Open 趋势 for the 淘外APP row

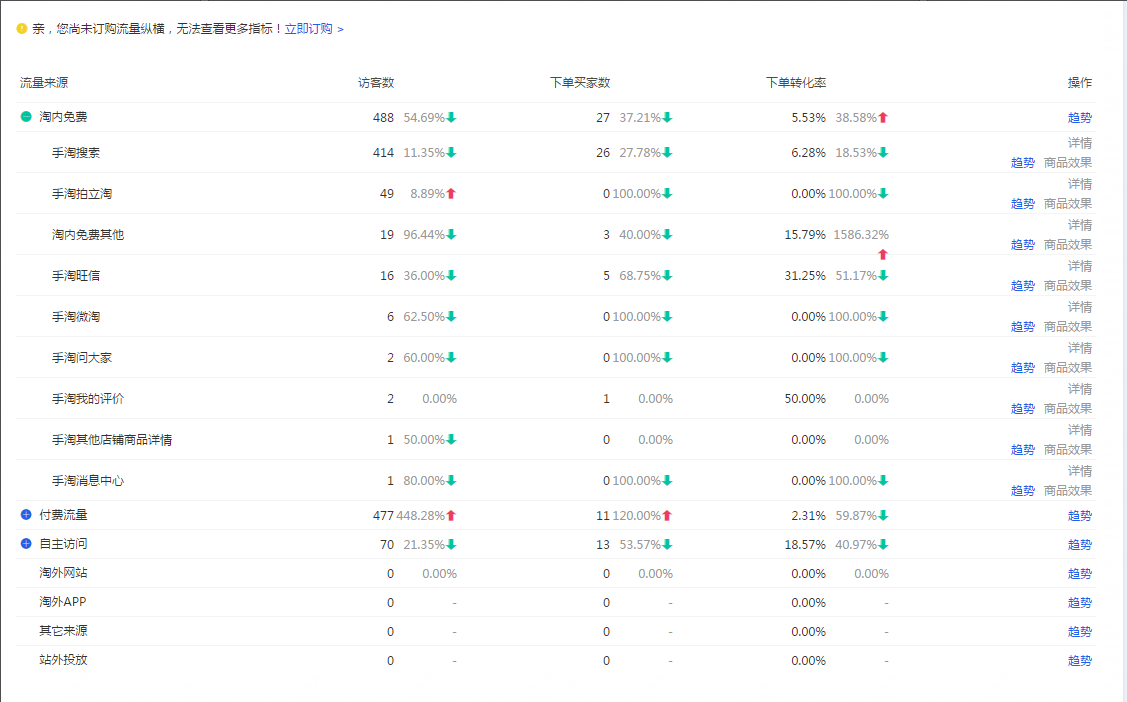[x=1080, y=602]
